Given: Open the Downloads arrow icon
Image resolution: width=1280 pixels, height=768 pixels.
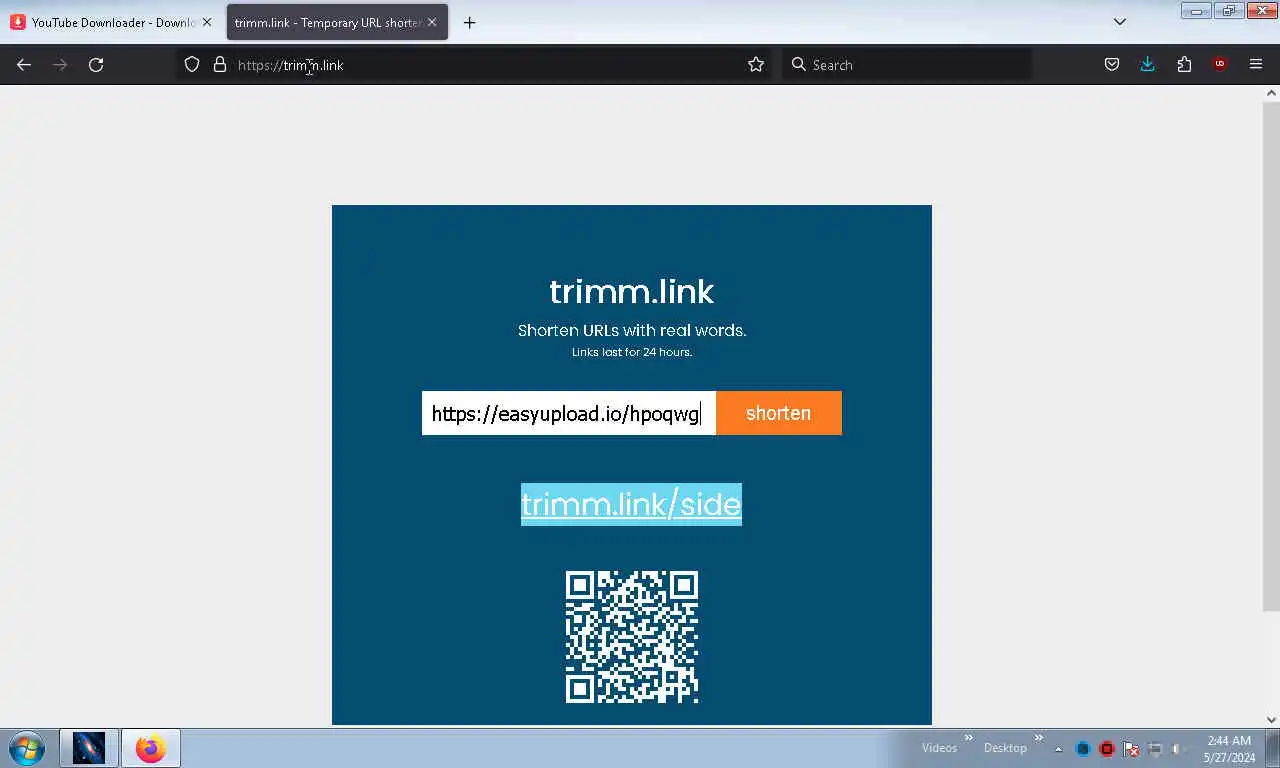Looking at the screenshot, I should click(1148, 64).
